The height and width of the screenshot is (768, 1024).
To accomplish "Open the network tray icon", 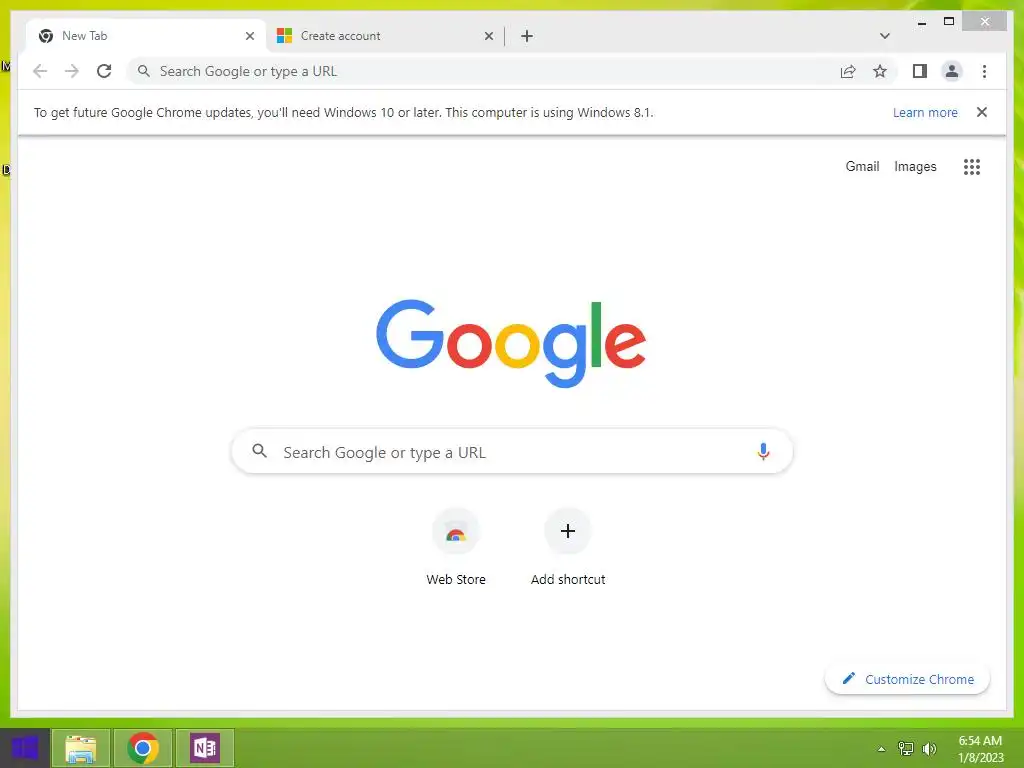I will [x=906, y=748].
